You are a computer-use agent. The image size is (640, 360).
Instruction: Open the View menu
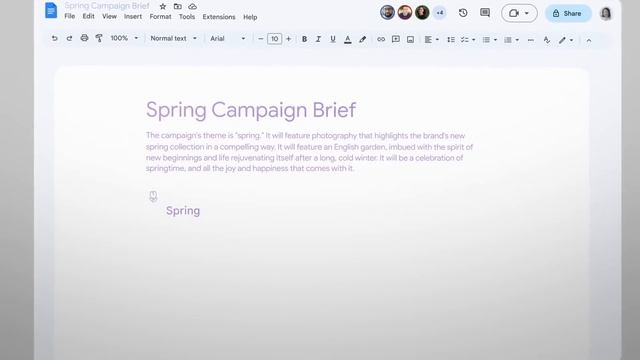(x=109, y=17)
